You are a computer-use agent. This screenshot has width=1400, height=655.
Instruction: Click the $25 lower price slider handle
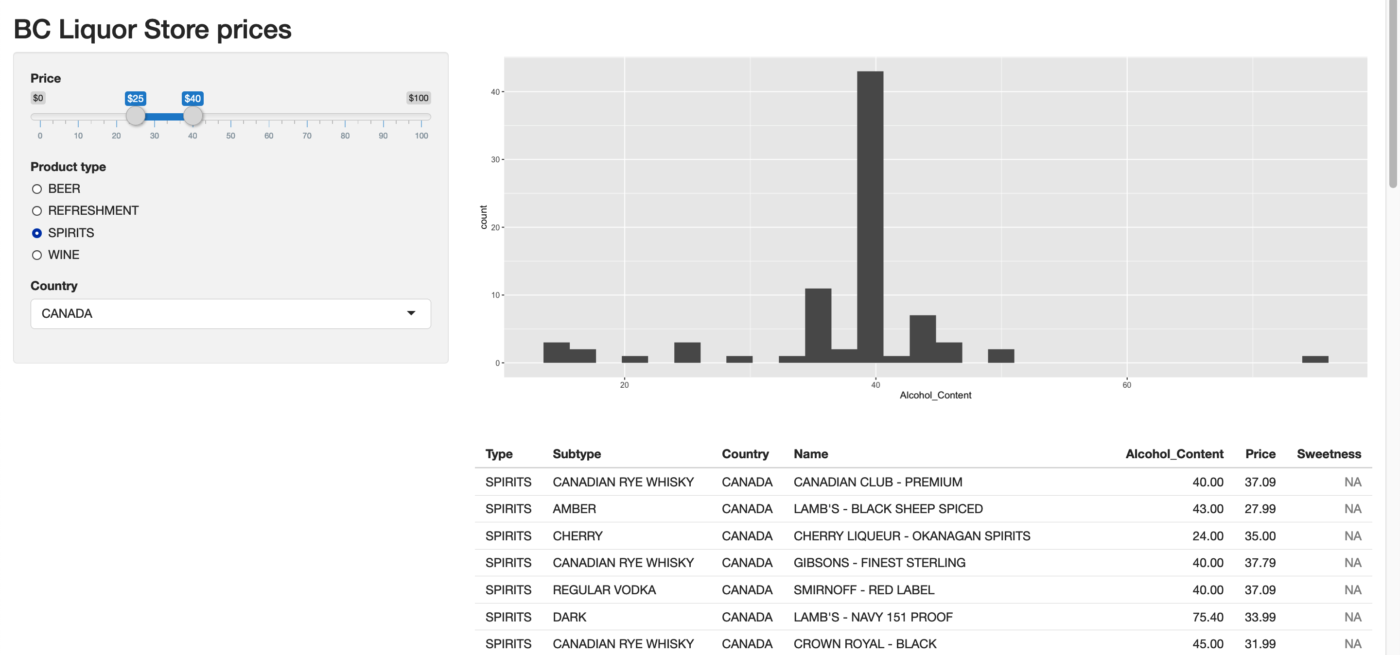pos(135,116)
